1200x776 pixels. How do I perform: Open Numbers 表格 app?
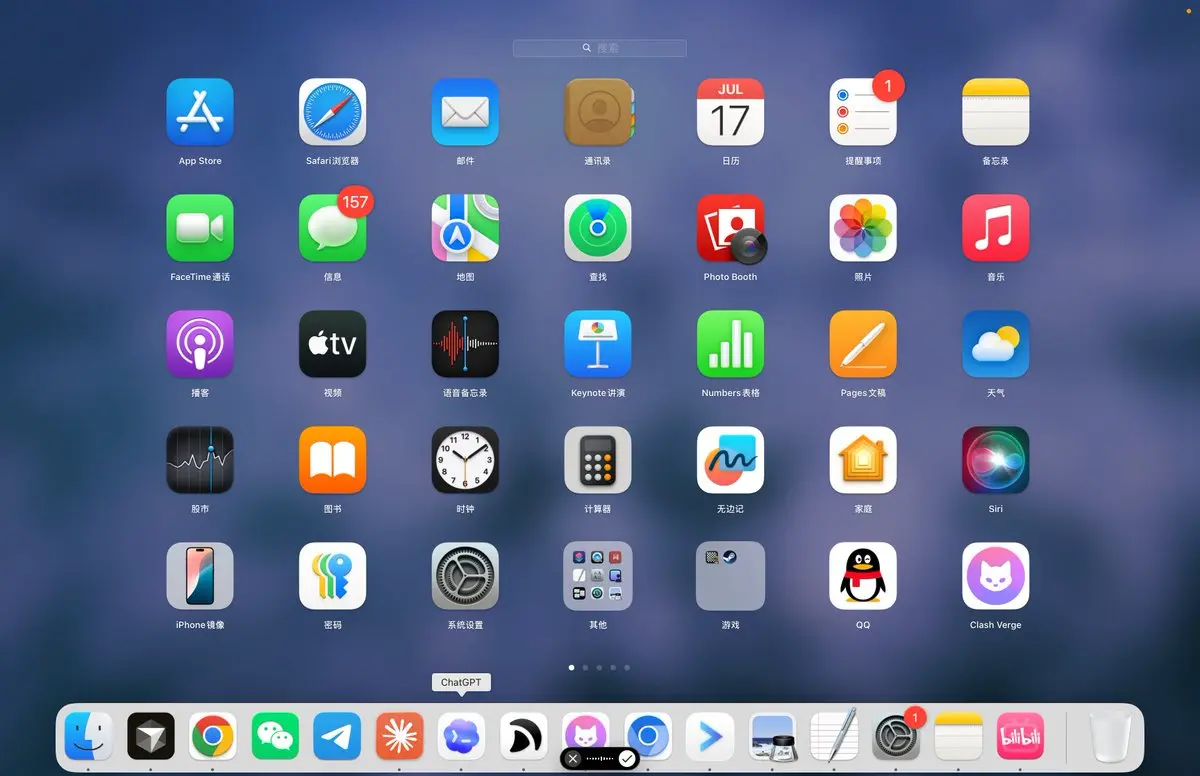point(730,344)
